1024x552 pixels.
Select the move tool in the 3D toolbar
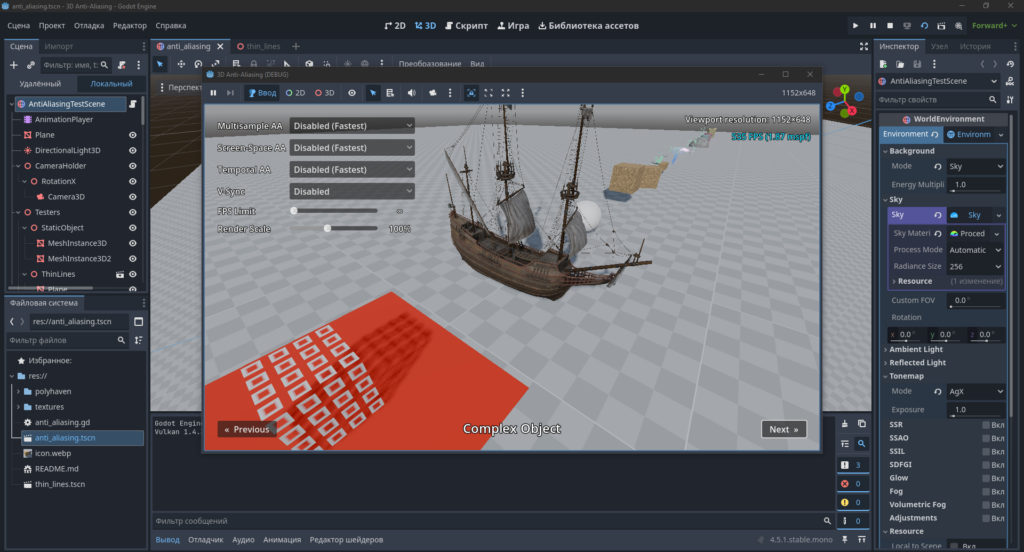point(181,64)
